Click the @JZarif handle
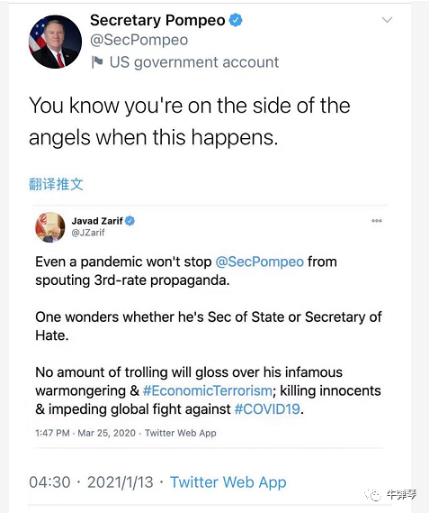 point(88,233)
